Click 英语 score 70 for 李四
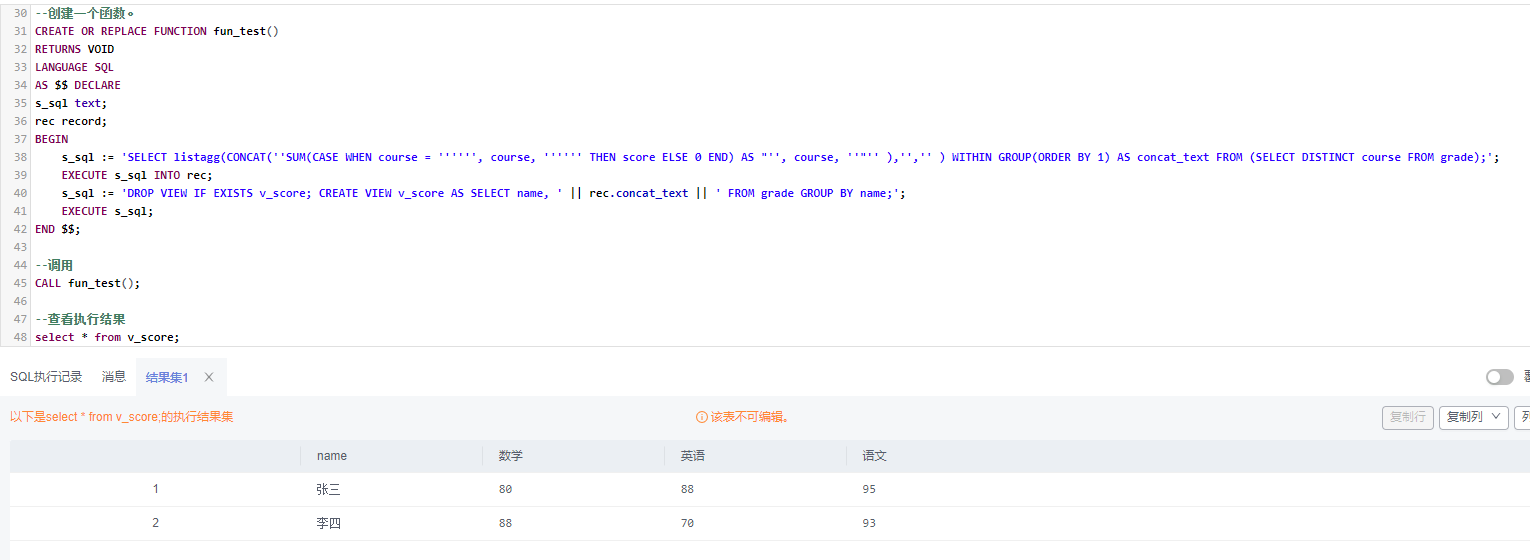Screen dimensions: 1530x560 [x=687, y=524]
